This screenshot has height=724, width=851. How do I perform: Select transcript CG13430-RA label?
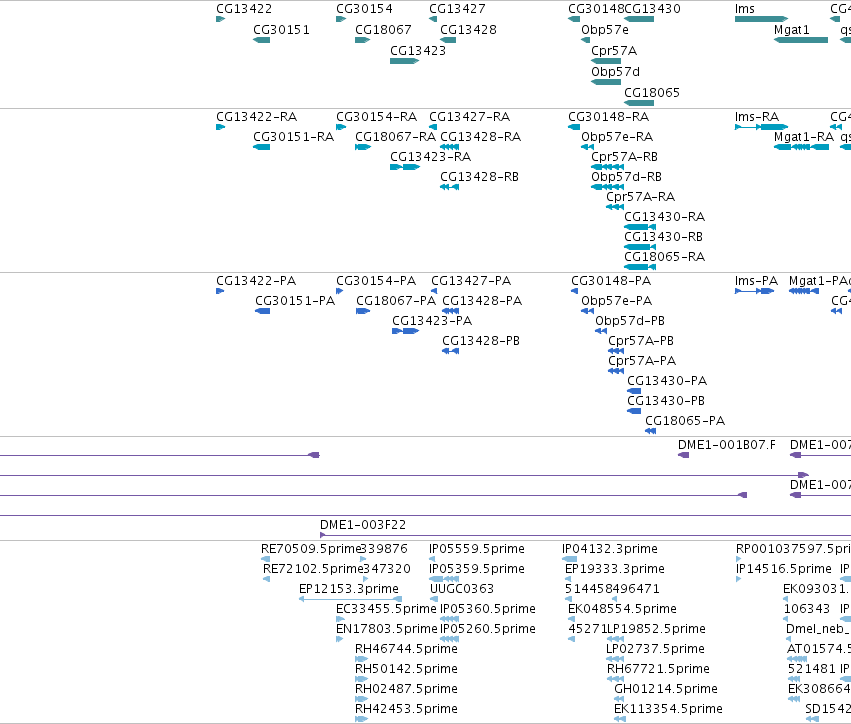(664, 217)
